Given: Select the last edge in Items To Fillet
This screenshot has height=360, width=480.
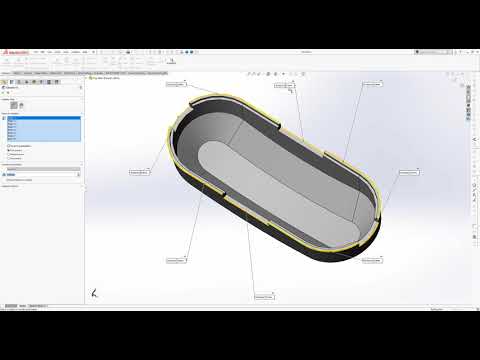Looking at the screenshot, I should point(44,139).
